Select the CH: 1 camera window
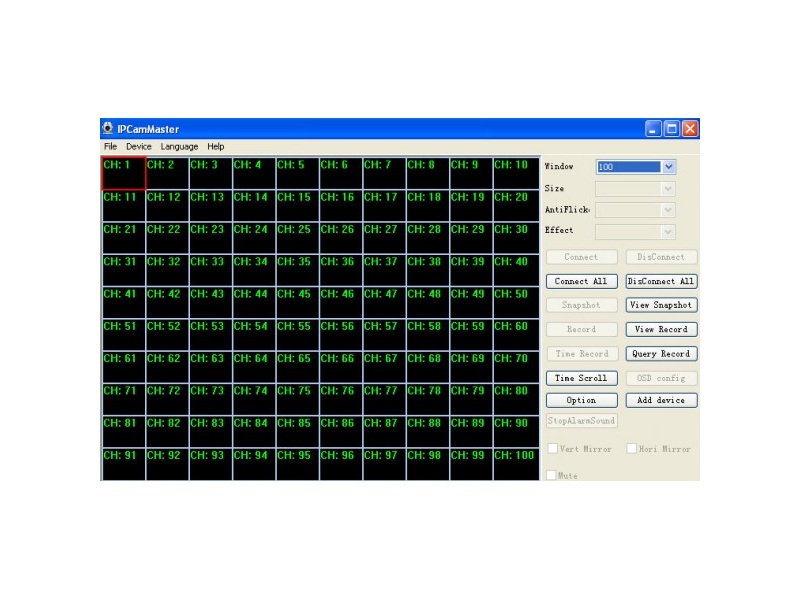This screenshot has width=800, height=600. (x=123, y=174)
